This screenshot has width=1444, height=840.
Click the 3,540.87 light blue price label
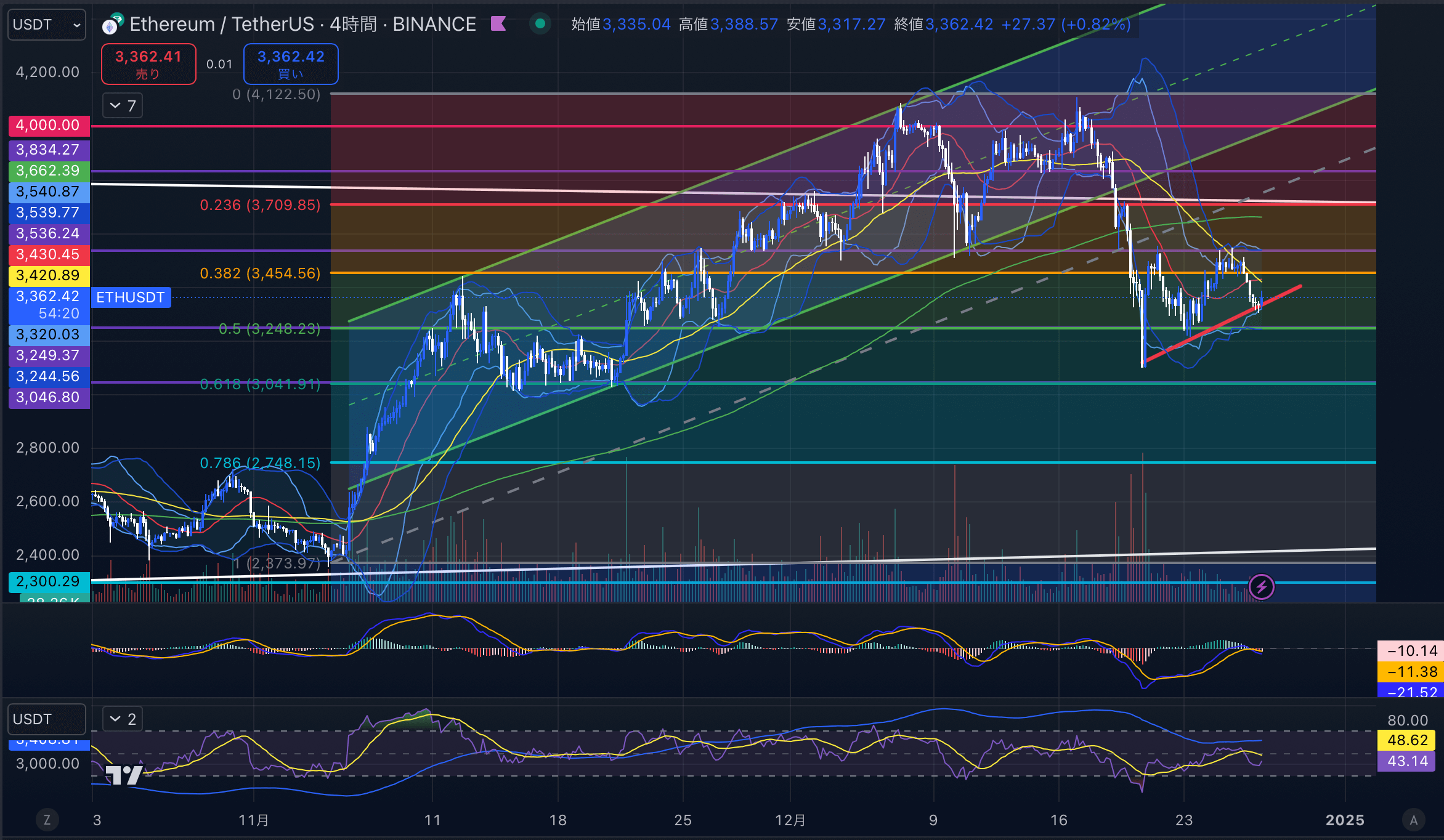[x=49, y=192]
